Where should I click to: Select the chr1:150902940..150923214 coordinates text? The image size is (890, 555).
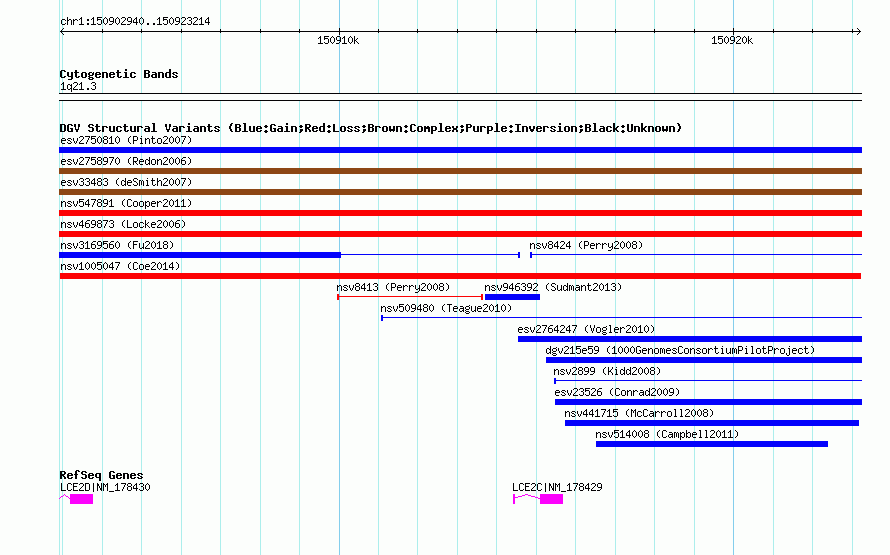coord(135,22)
